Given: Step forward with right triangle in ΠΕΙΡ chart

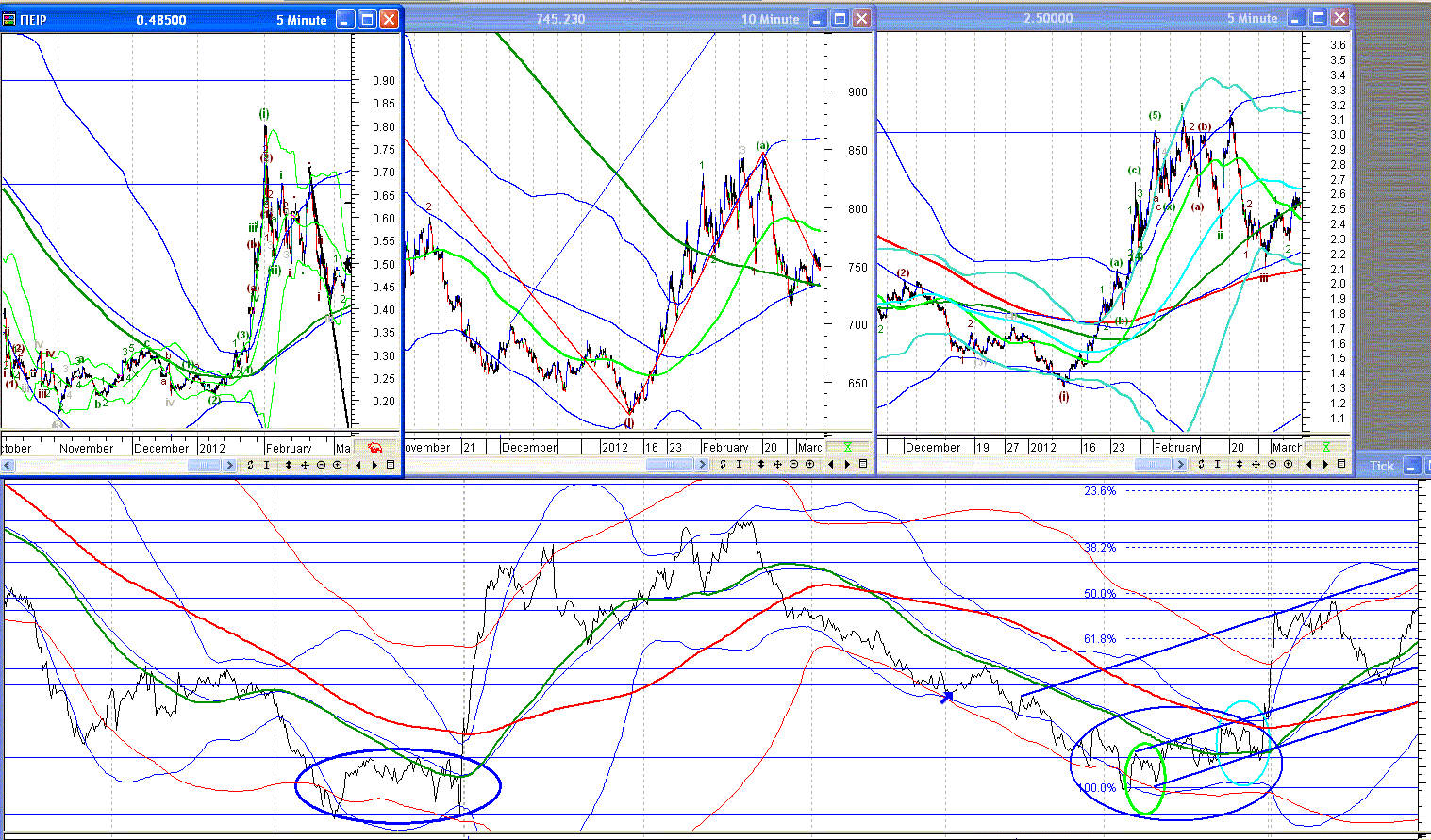Looking at the screenshot, I should tap(375, 465).
